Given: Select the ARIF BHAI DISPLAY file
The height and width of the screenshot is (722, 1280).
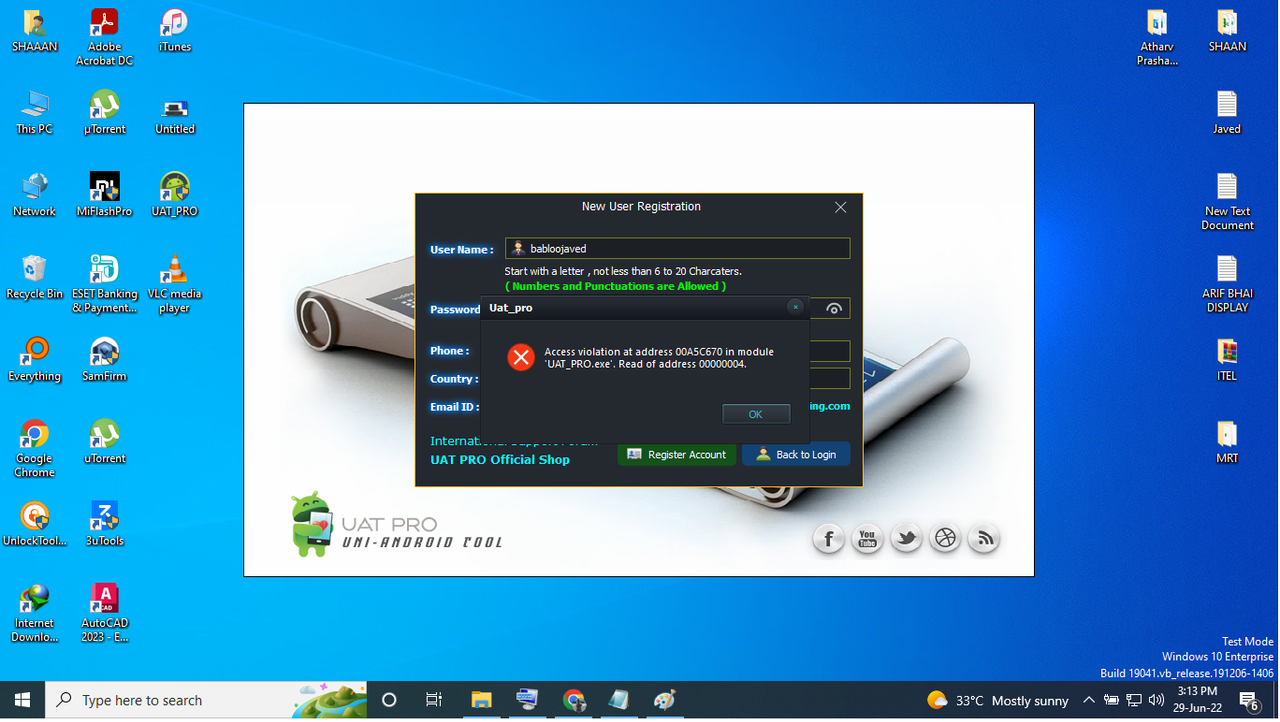Looking at the screenshot, I should pyautogui.click(x=1227, y=284).
